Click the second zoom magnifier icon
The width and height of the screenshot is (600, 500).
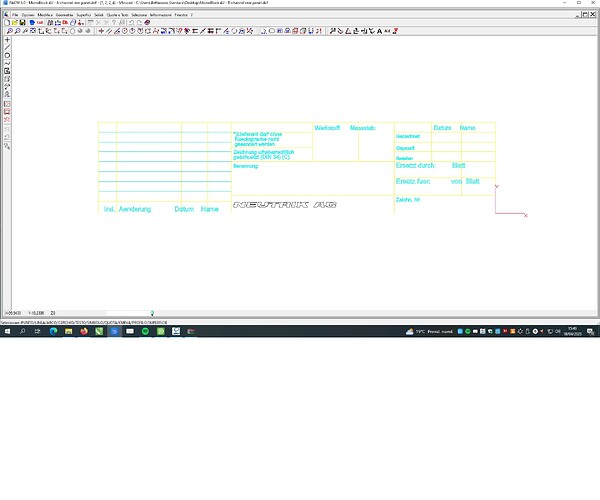[17, 31]
